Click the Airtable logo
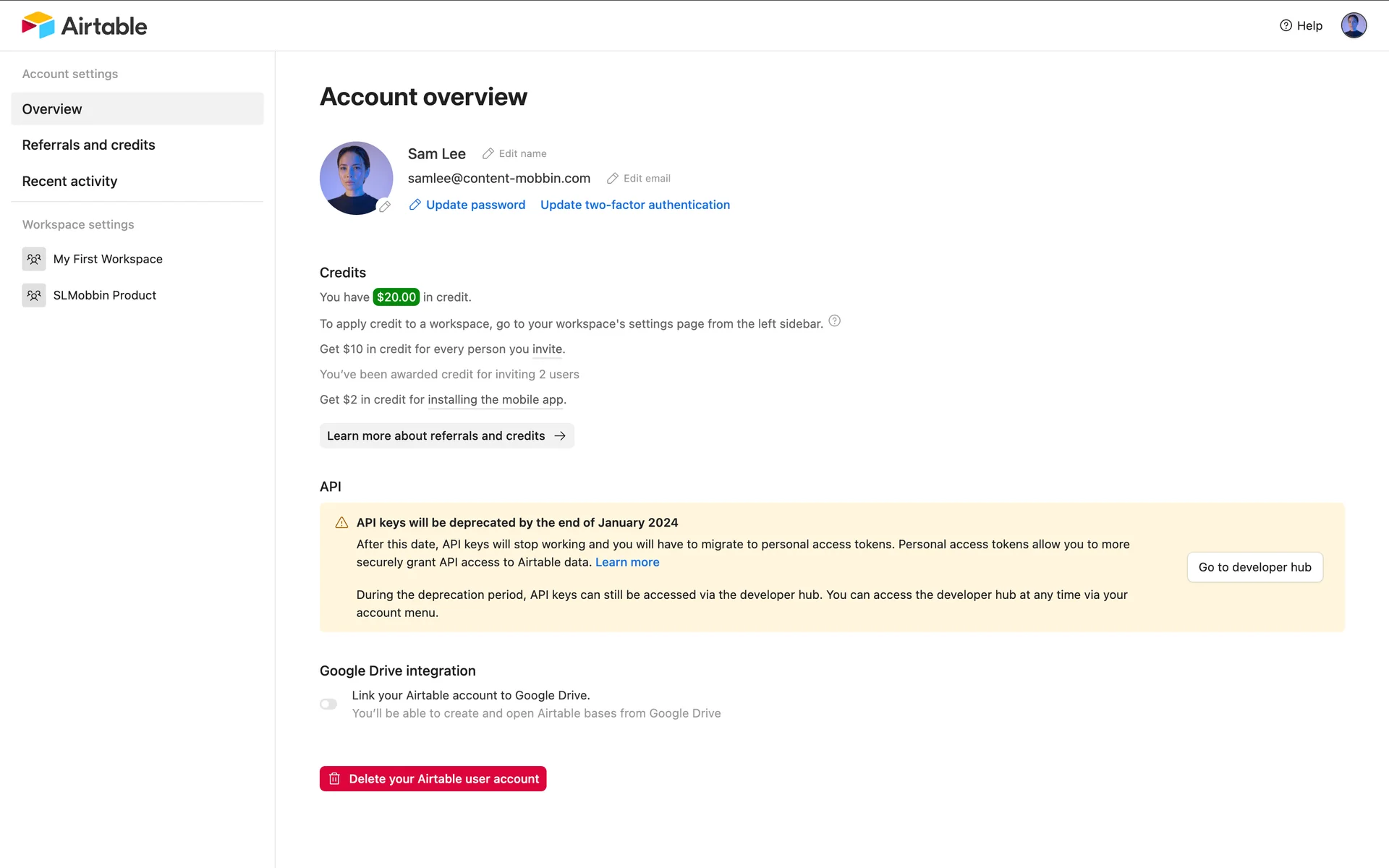The image size is (1389, 868). (84, 26)
